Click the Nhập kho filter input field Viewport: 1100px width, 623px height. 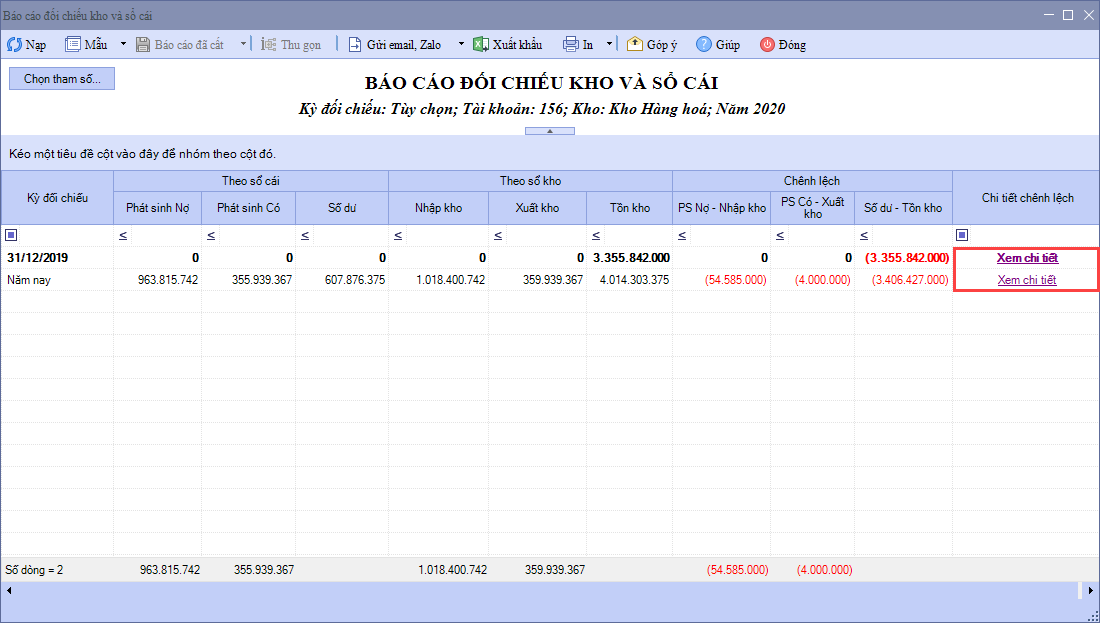(446, 236)
